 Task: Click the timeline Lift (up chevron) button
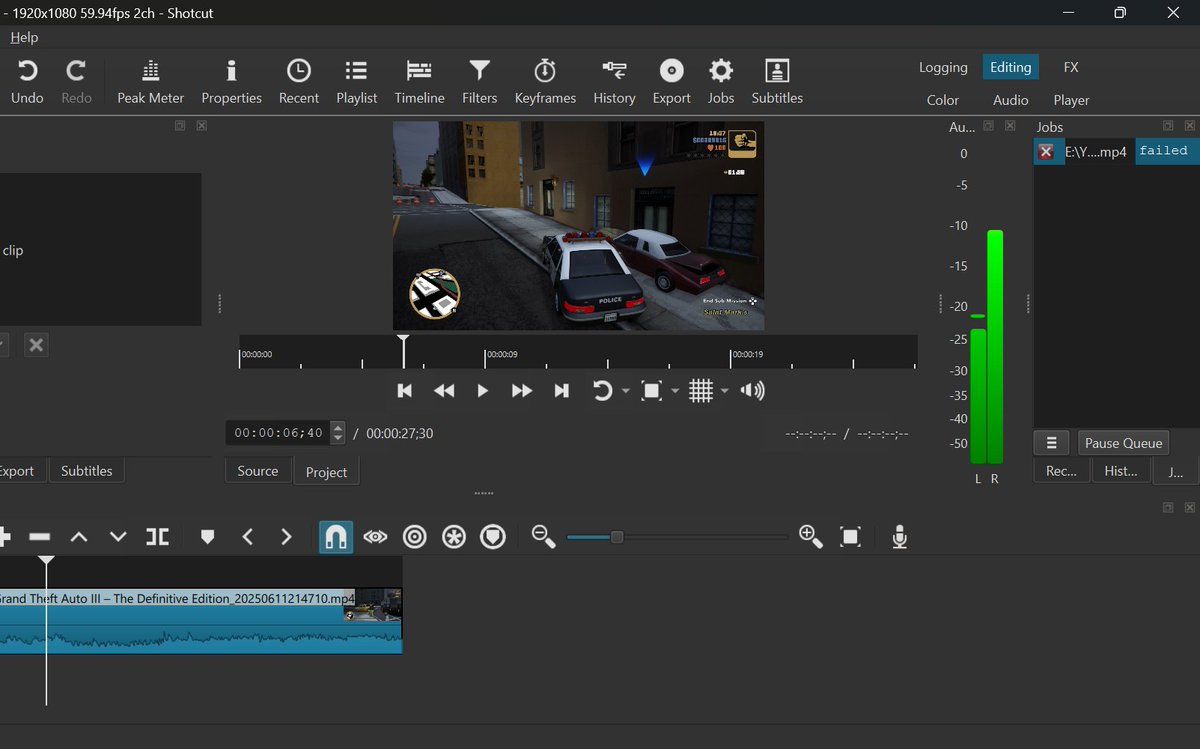(x=79, y=537)
